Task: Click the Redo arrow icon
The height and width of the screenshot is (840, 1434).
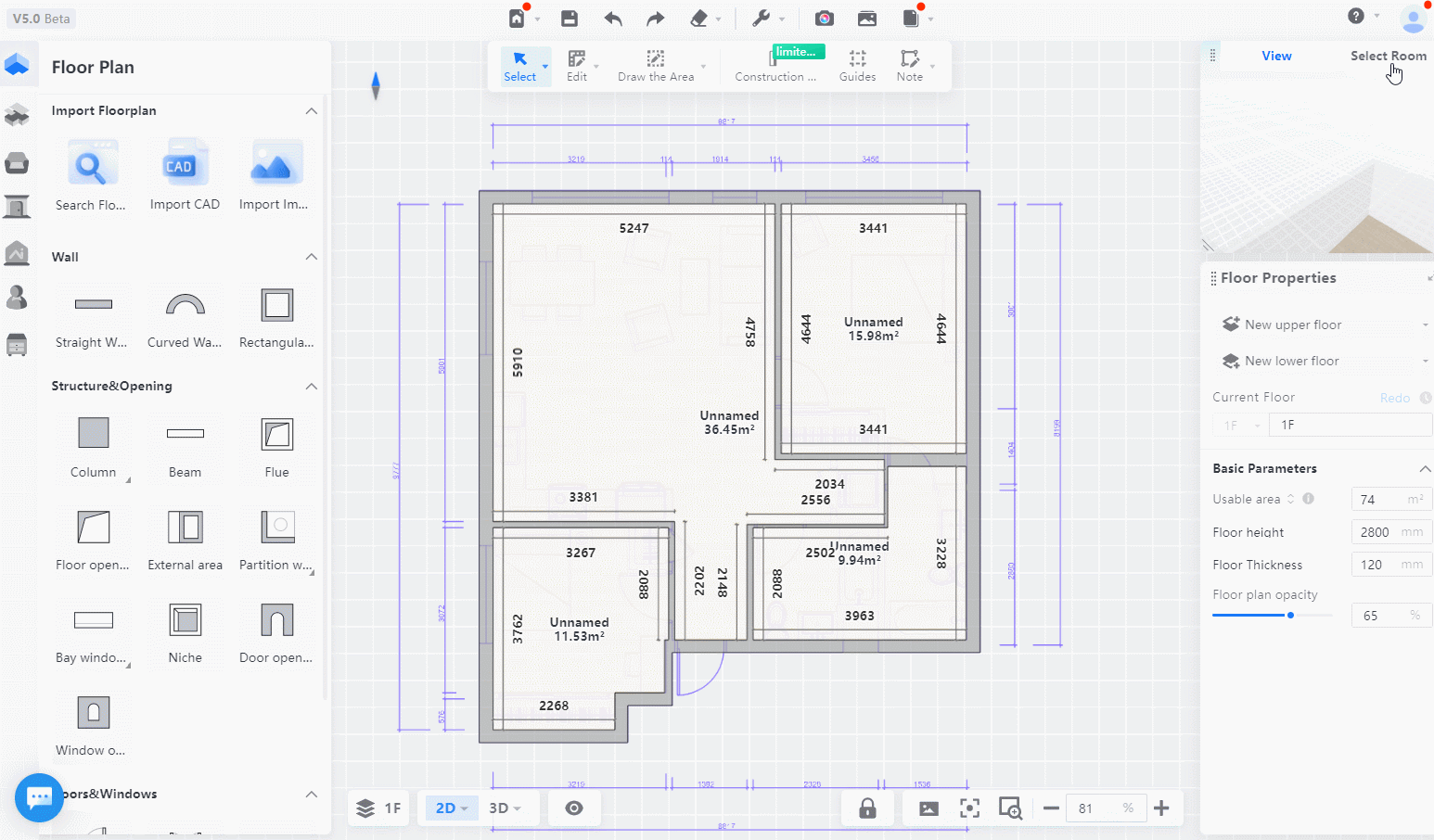Action: click(656, 19)
